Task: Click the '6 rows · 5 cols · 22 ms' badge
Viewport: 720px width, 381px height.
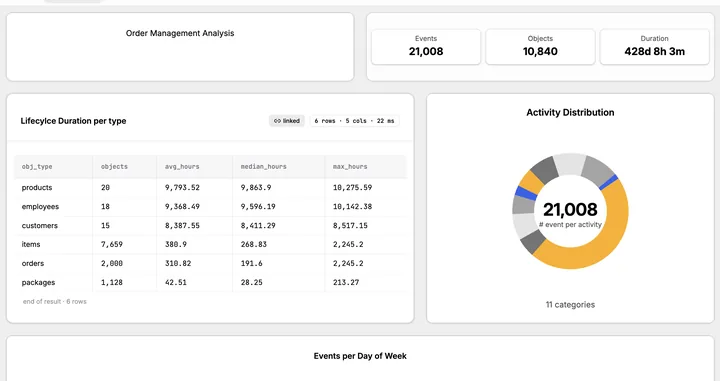Action: (x=354, y=121)
